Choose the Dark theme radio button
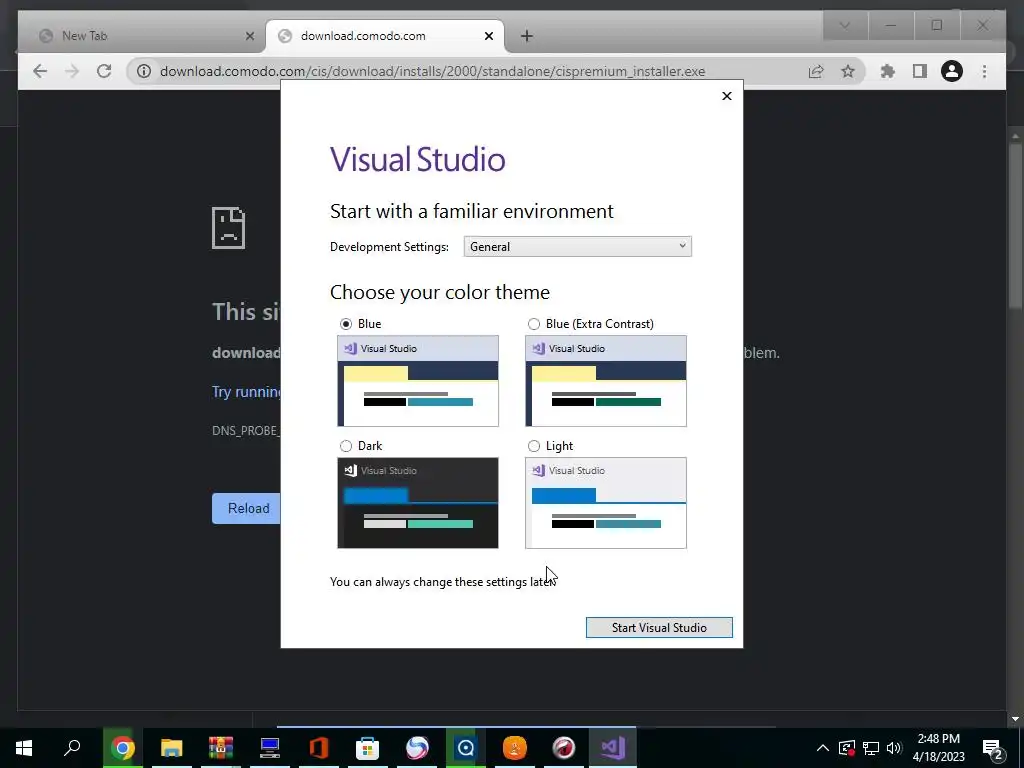Screen dimensions: 1024x768 point(345,446)
